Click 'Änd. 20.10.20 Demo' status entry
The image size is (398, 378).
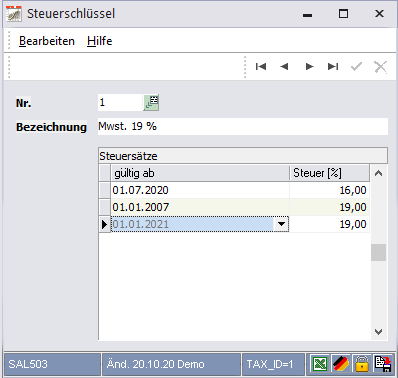[x=171, y=364]
